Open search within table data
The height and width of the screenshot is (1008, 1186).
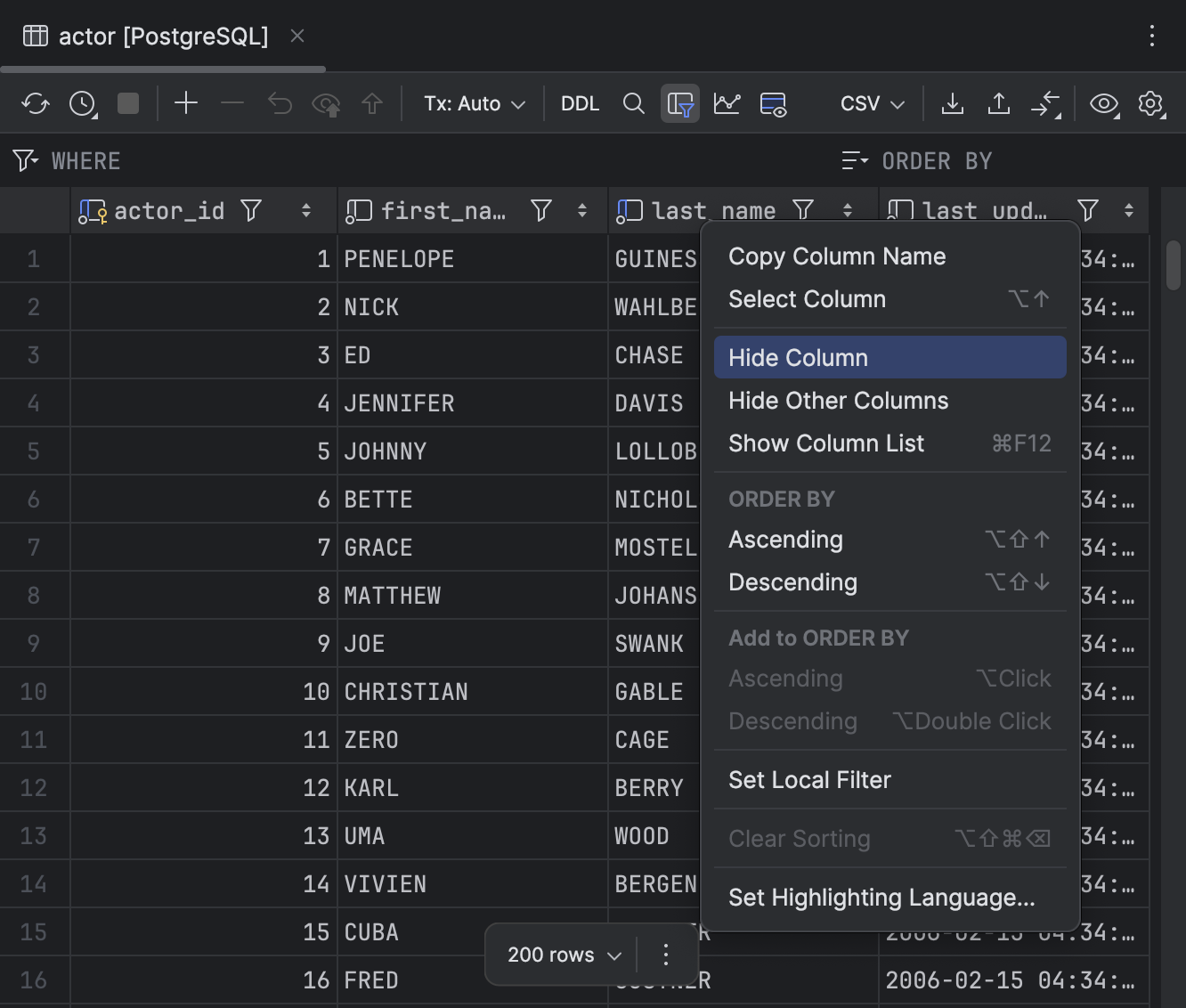tap(634, 103)
